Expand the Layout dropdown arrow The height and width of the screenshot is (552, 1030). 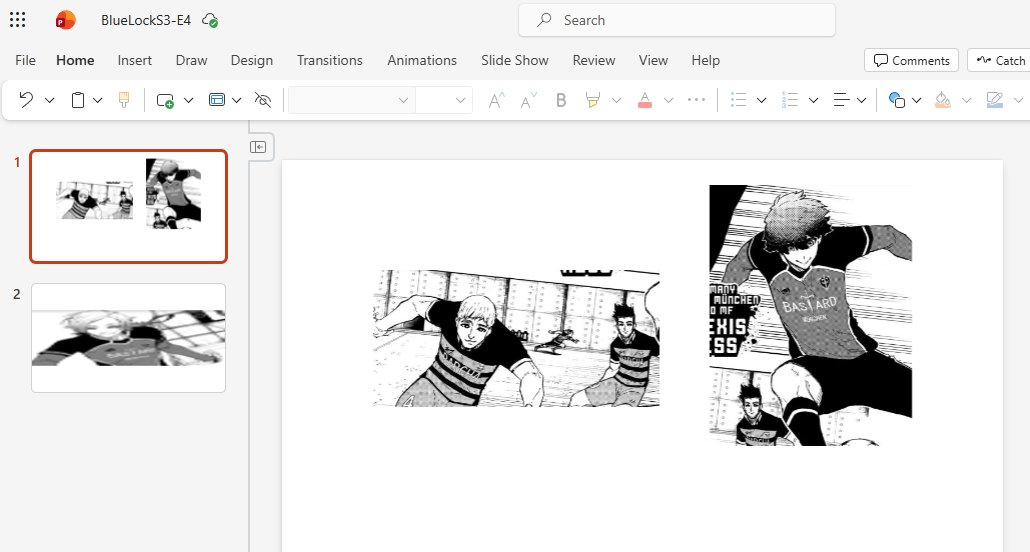click(236, 100)
